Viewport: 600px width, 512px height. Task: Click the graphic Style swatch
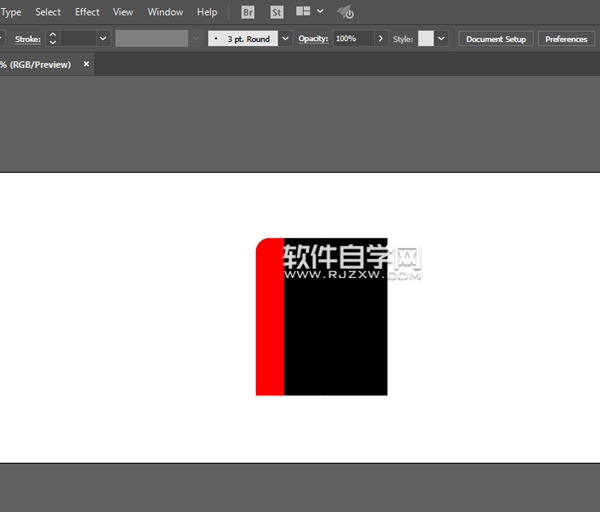pyautogui.click(x=426, y=39)
